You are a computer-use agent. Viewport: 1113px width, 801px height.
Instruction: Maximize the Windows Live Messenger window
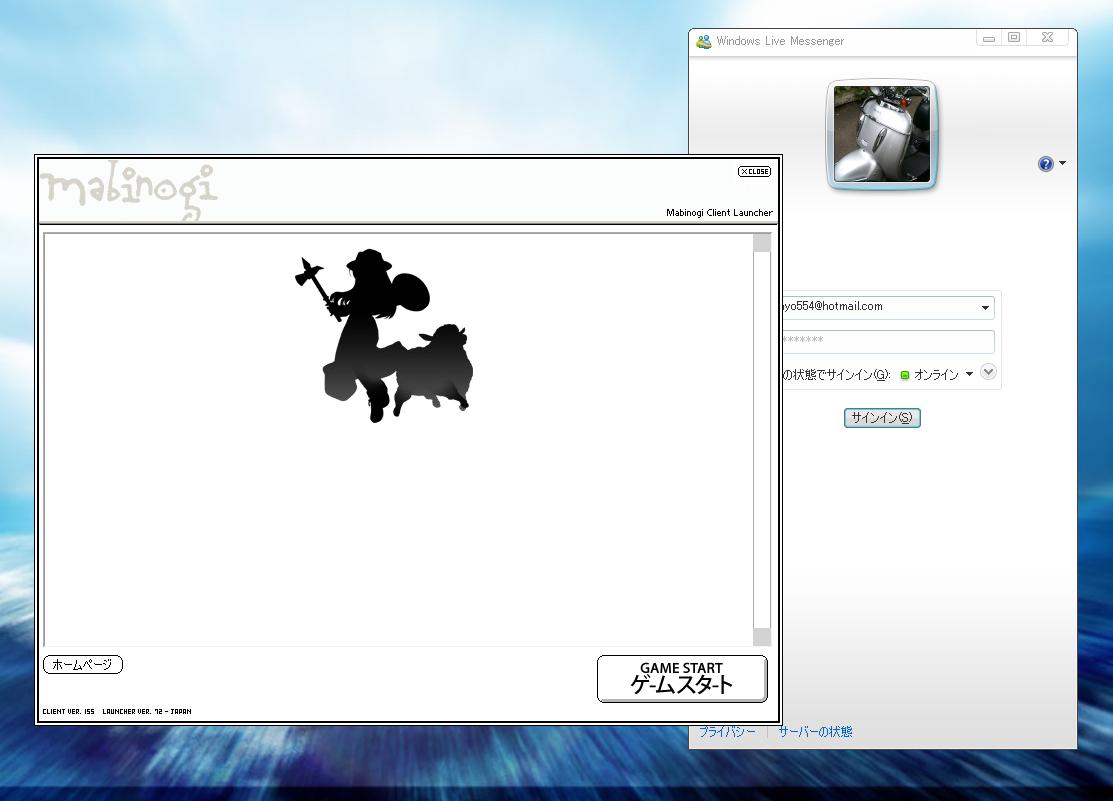1014,38
